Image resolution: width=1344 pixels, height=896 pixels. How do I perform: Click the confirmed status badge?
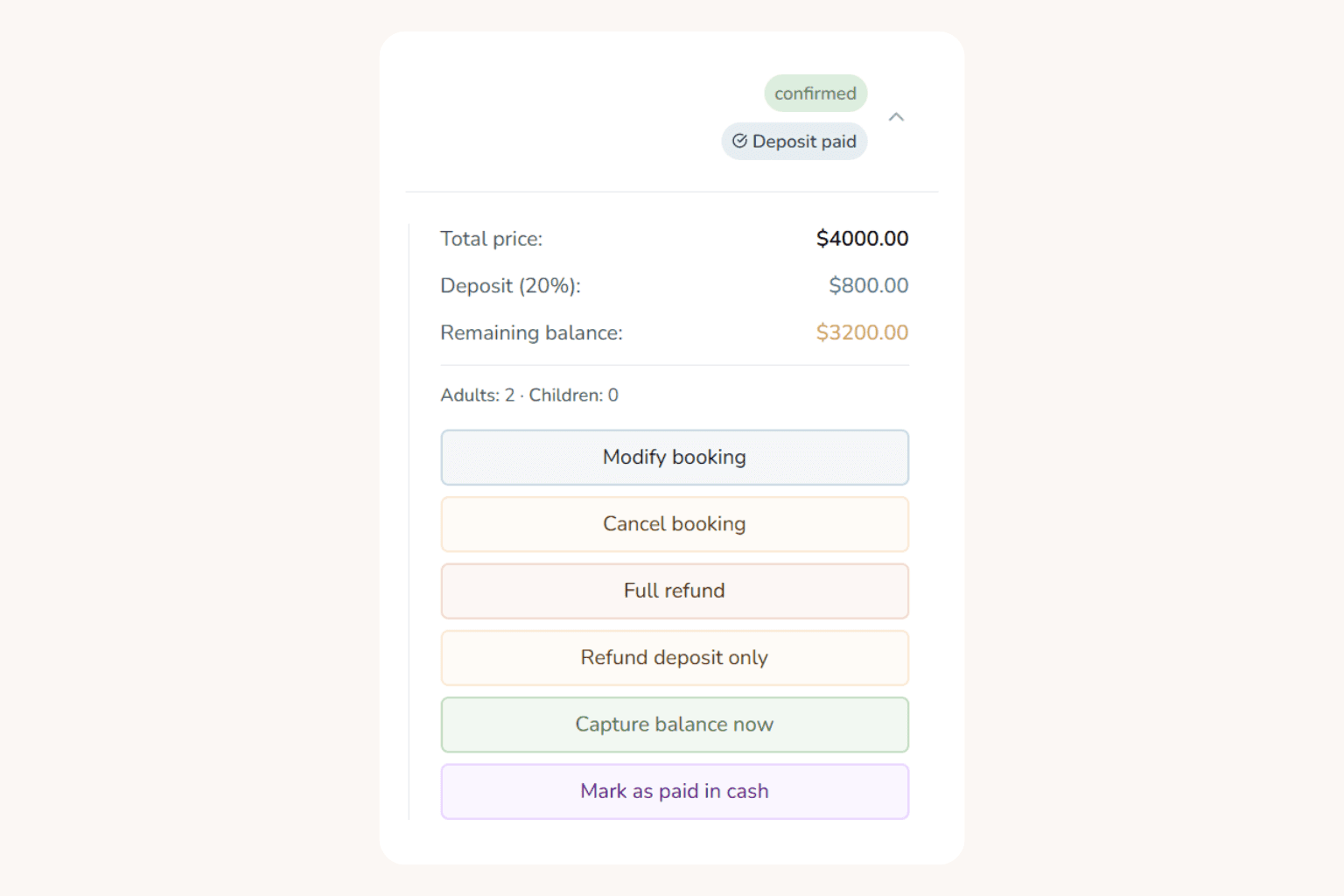click(815, 94)
